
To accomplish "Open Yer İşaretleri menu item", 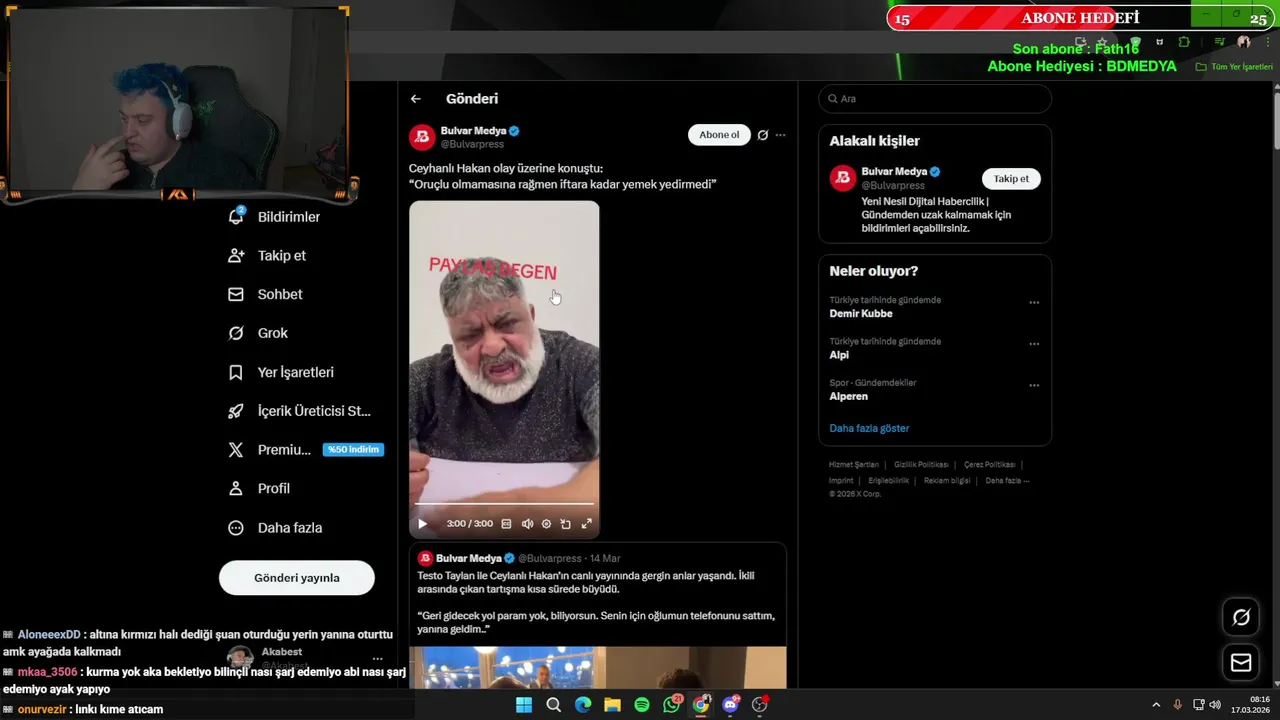I will (x=296, y=372).
